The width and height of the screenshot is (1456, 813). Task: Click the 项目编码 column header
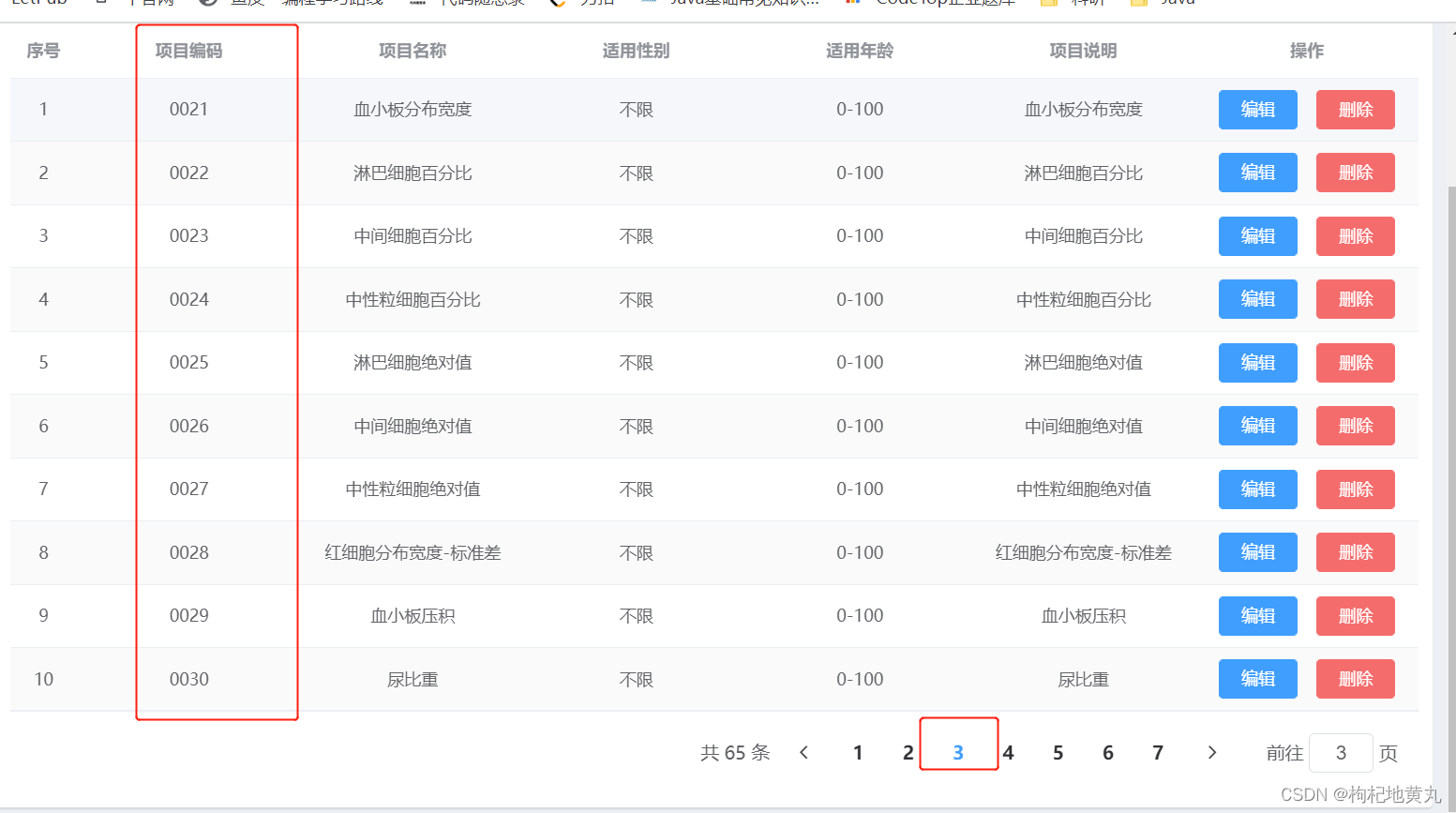coord(188,51)
